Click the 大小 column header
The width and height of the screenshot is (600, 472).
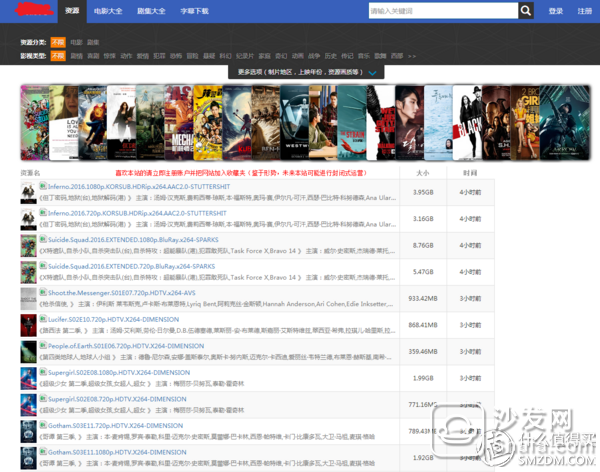pyautogui.click(x=423, y=173)
